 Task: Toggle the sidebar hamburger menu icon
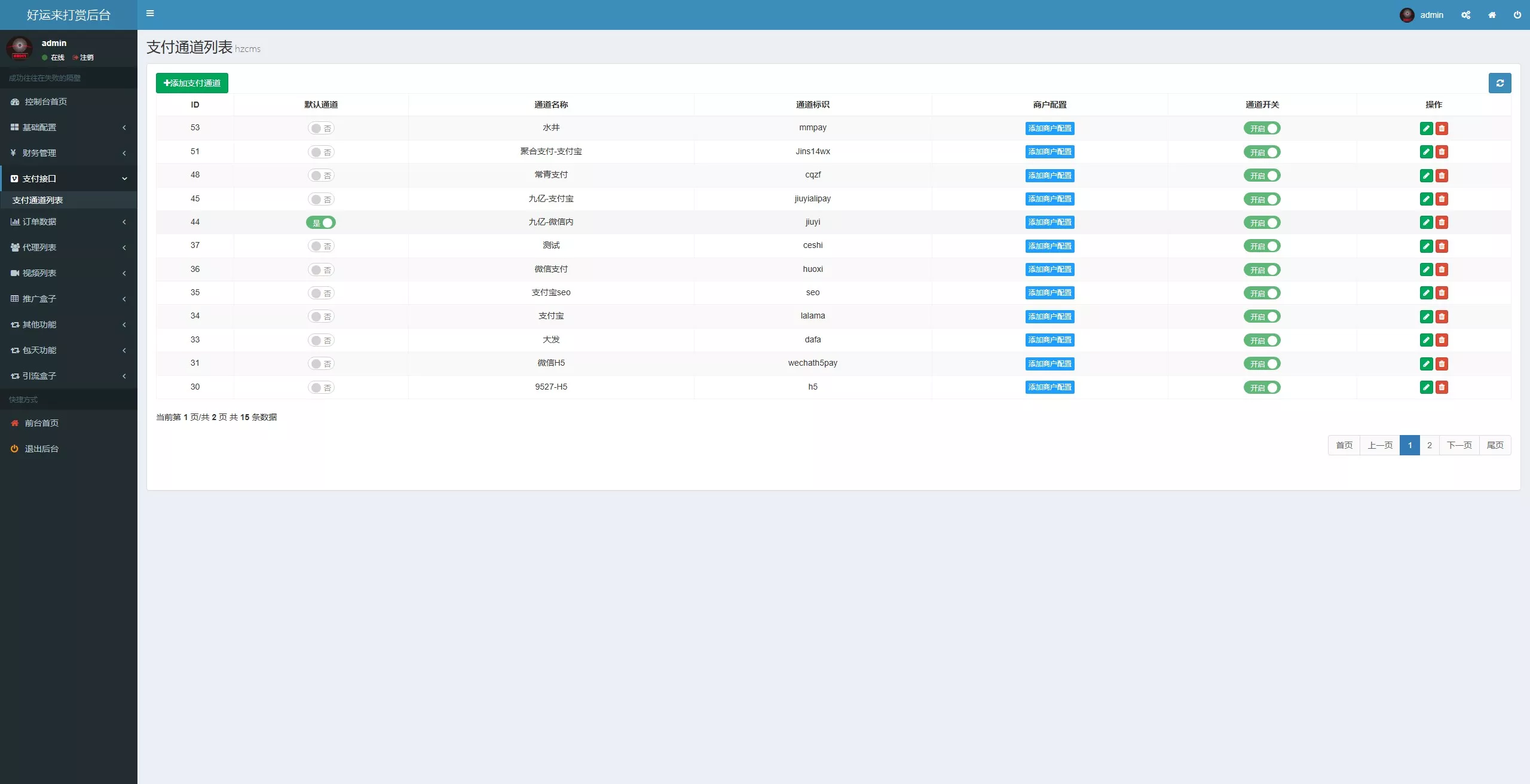[150, 13]
